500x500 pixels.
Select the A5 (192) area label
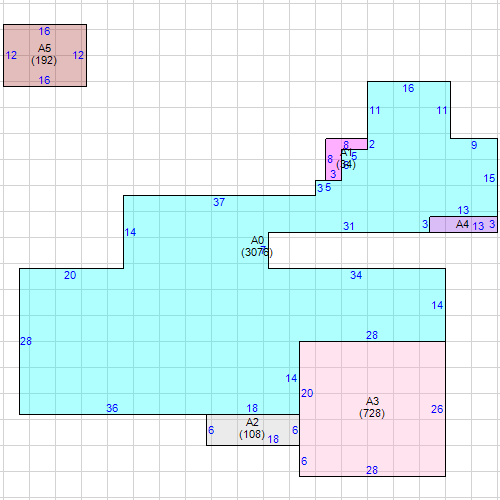click(x=44, y=54)
